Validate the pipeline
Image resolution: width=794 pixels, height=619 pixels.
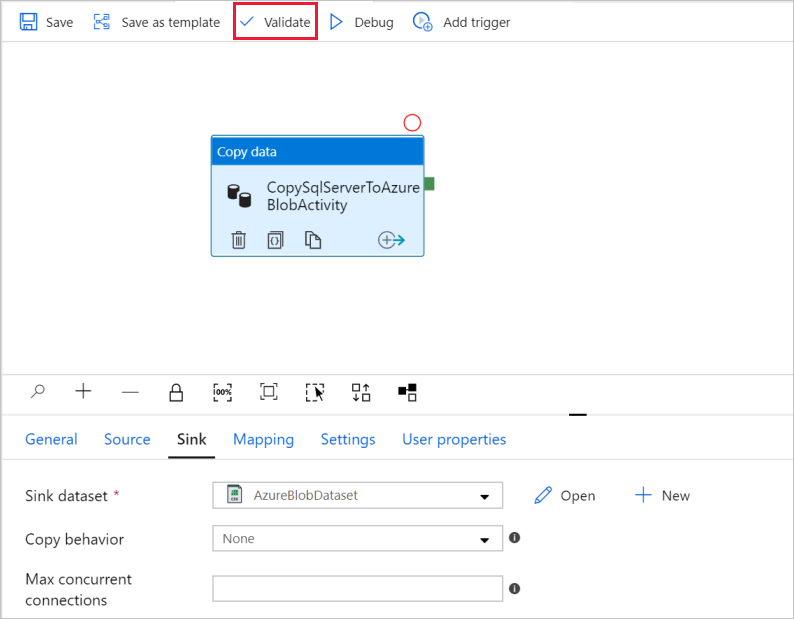[275, 22]
